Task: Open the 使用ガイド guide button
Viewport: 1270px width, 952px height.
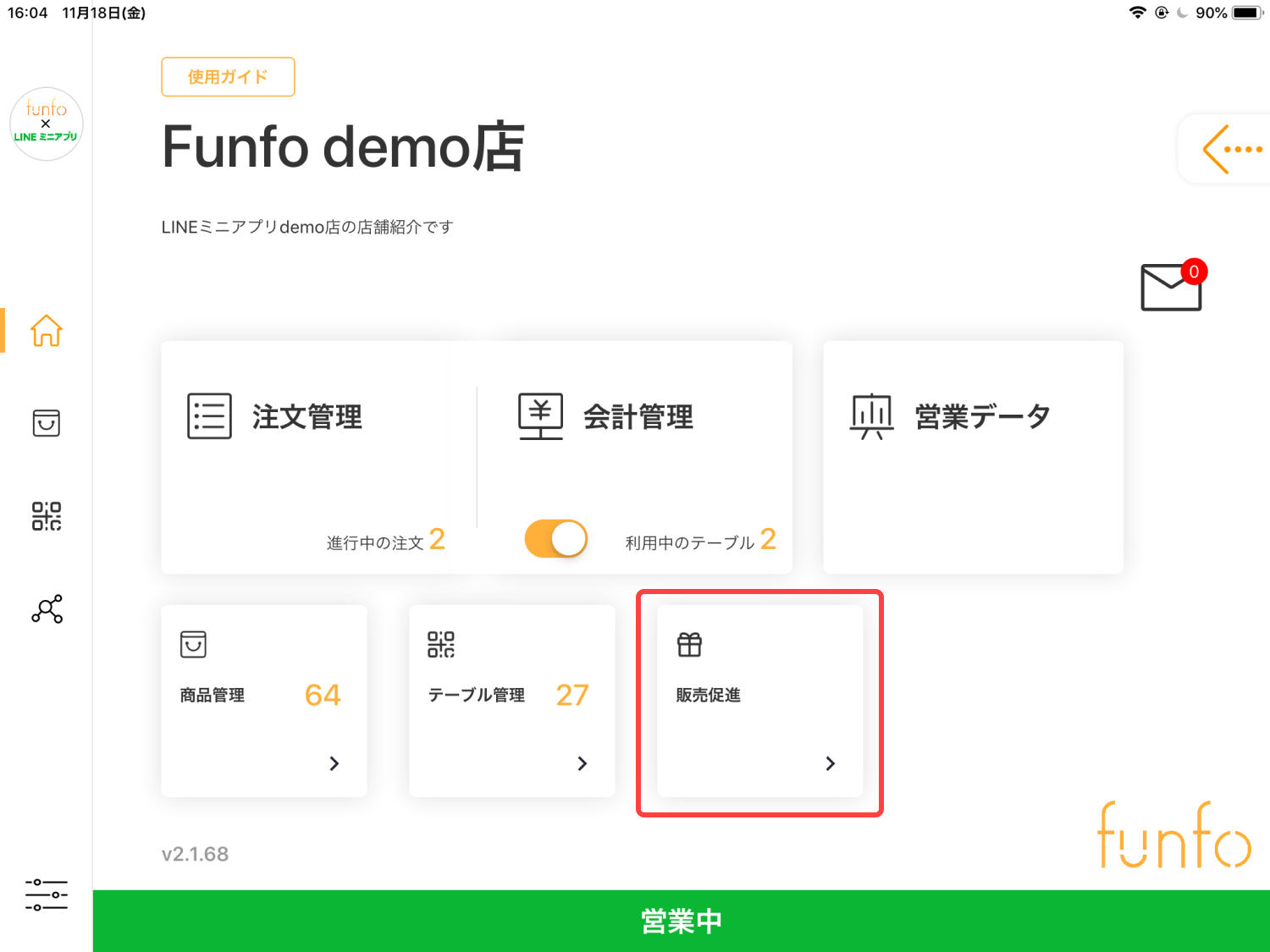Action: tap(228, 77)
